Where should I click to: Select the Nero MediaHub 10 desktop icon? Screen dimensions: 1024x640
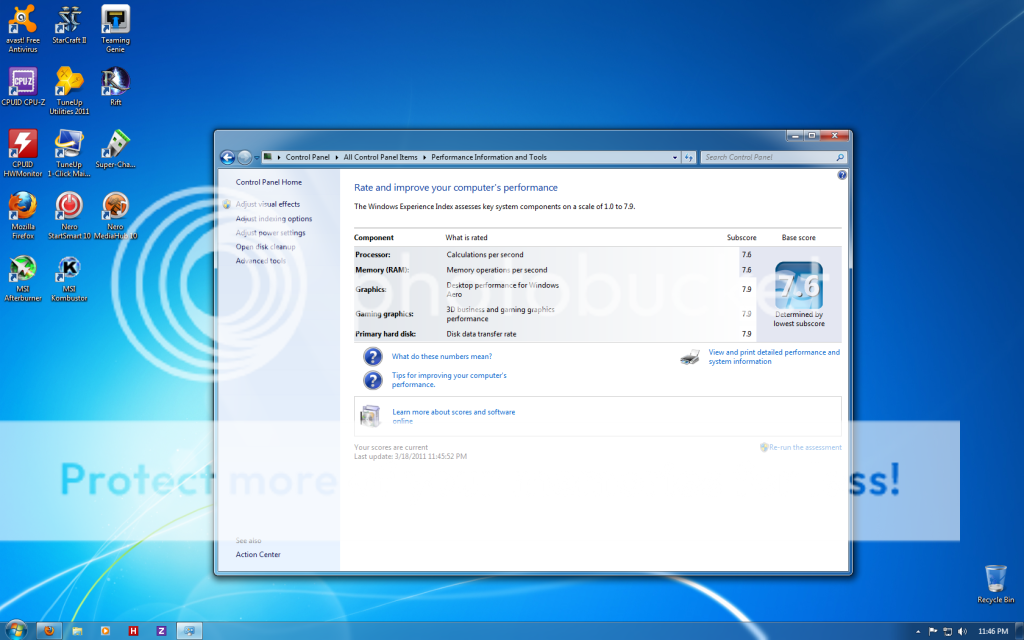tap(116, 216)
